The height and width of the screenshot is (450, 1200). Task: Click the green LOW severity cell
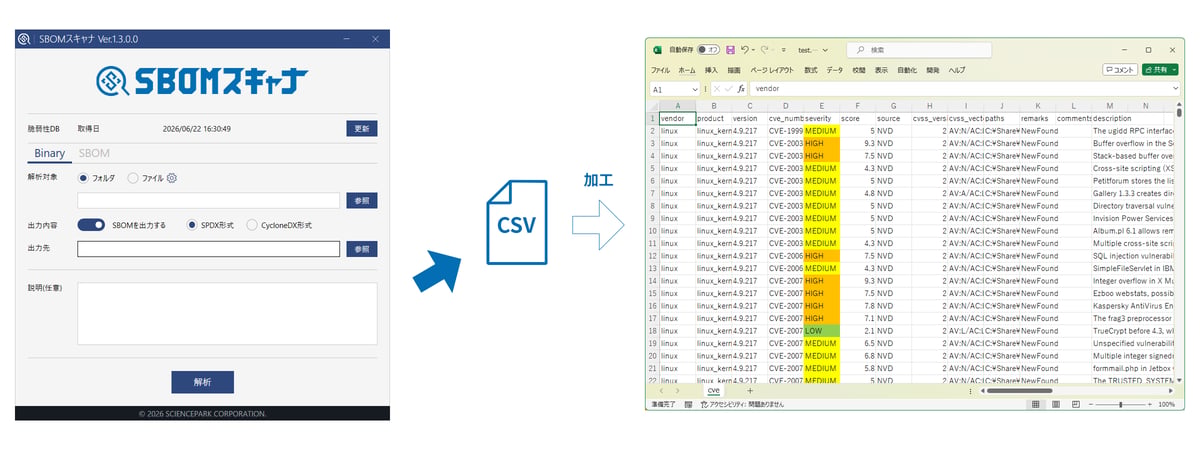point(821,330)
